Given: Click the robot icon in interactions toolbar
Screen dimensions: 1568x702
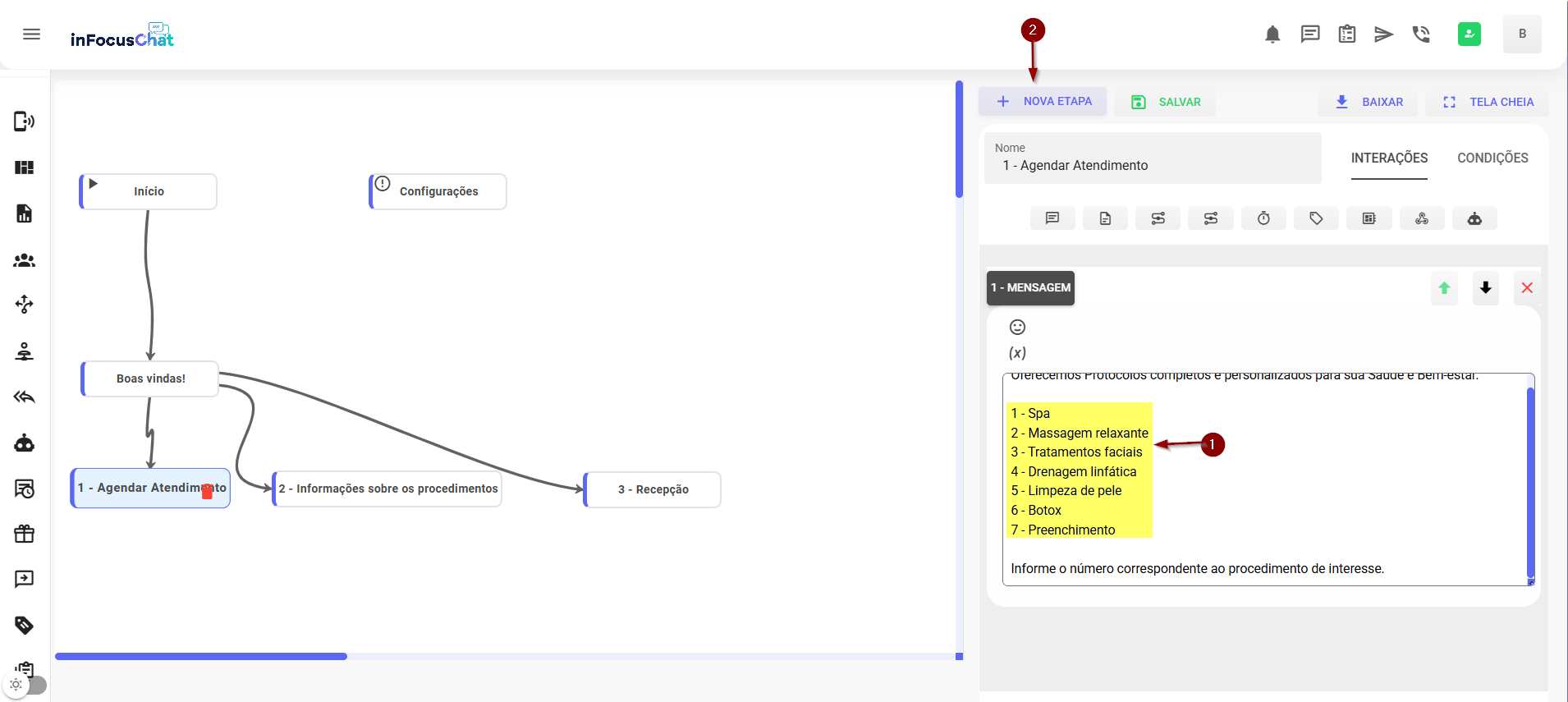Looking at the screenshot, I should [x=1474, y=218].
